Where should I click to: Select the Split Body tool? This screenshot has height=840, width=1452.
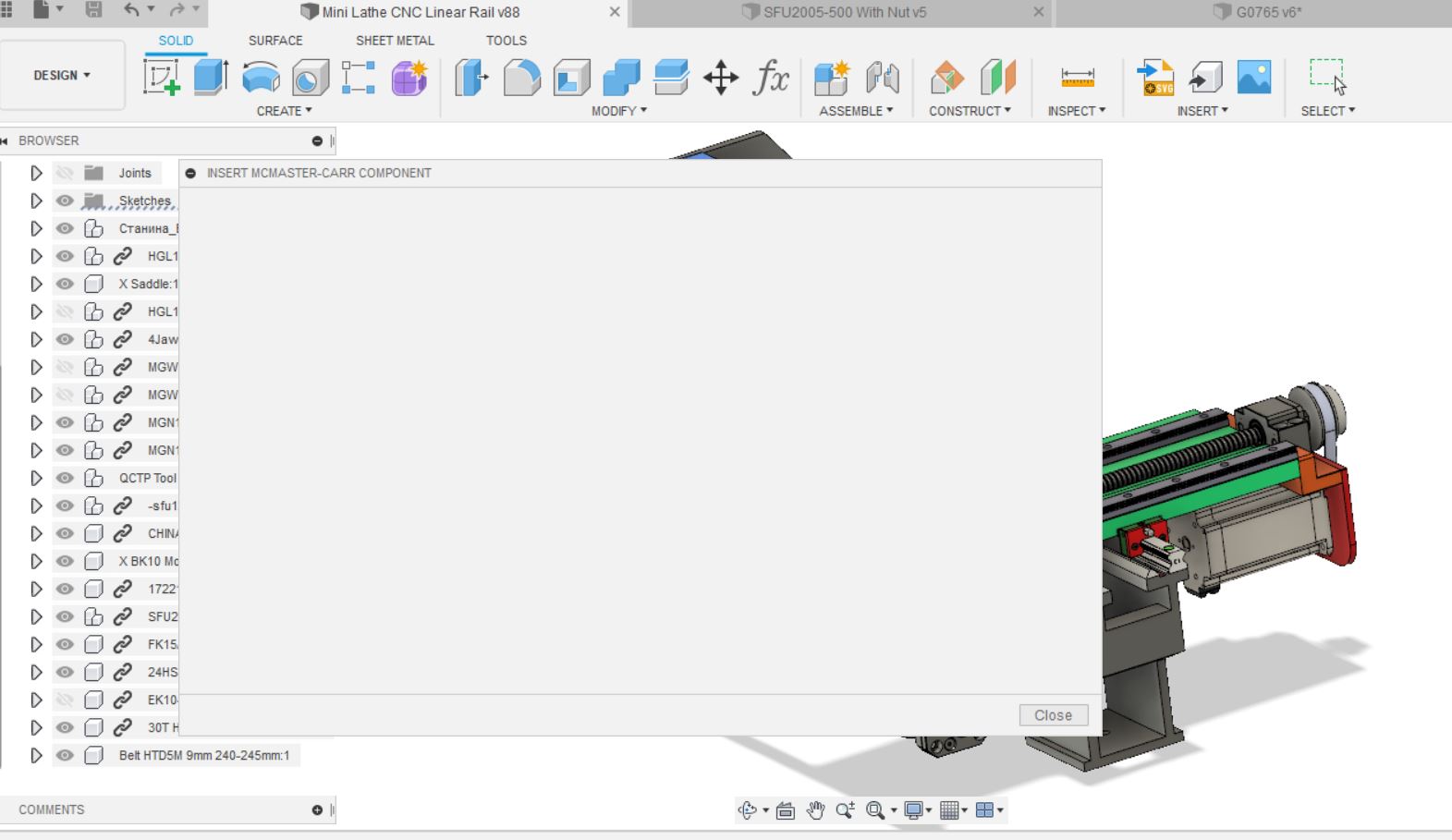[671, 78]
